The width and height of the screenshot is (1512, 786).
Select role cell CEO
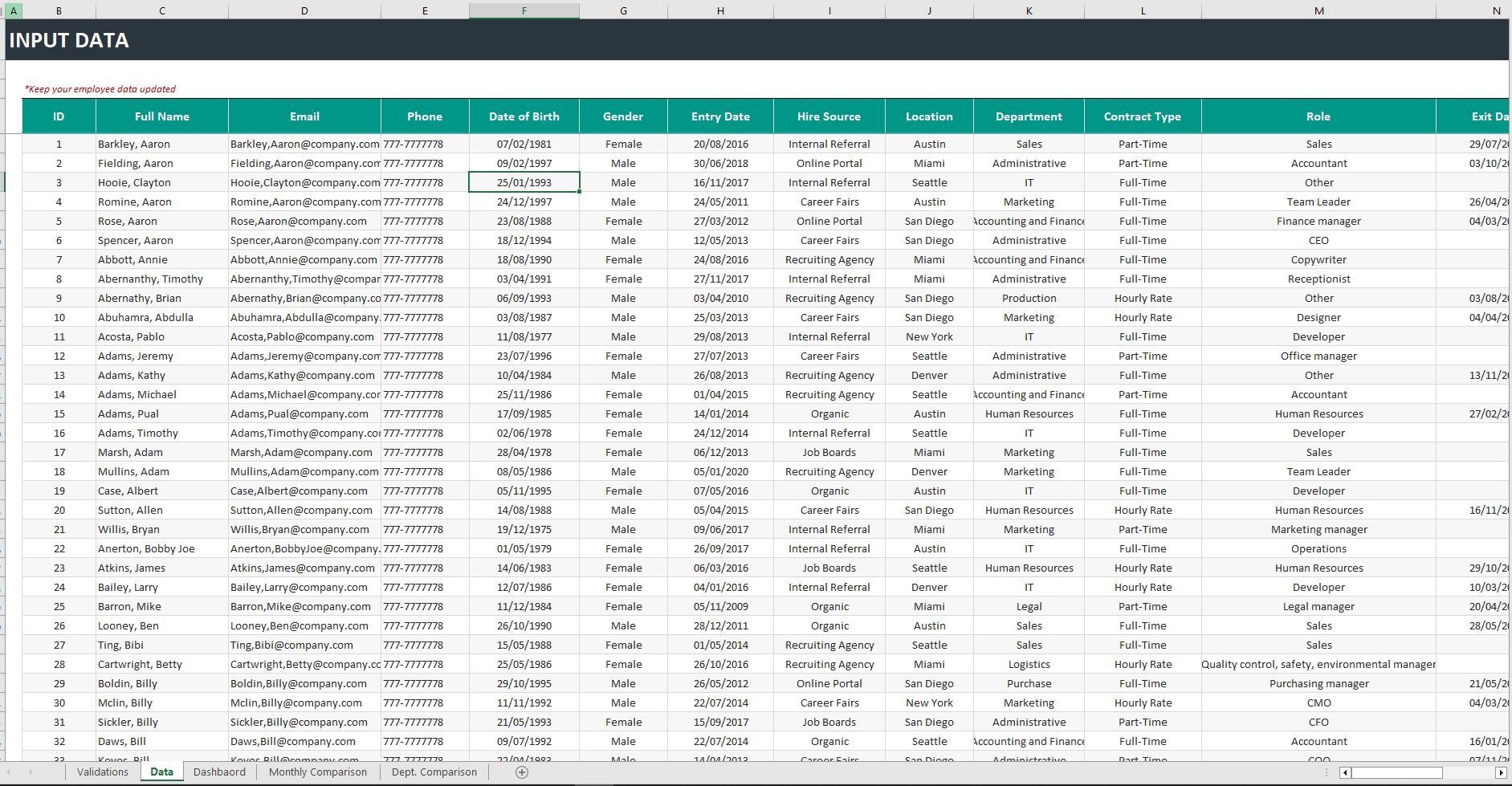(1318, 240)
